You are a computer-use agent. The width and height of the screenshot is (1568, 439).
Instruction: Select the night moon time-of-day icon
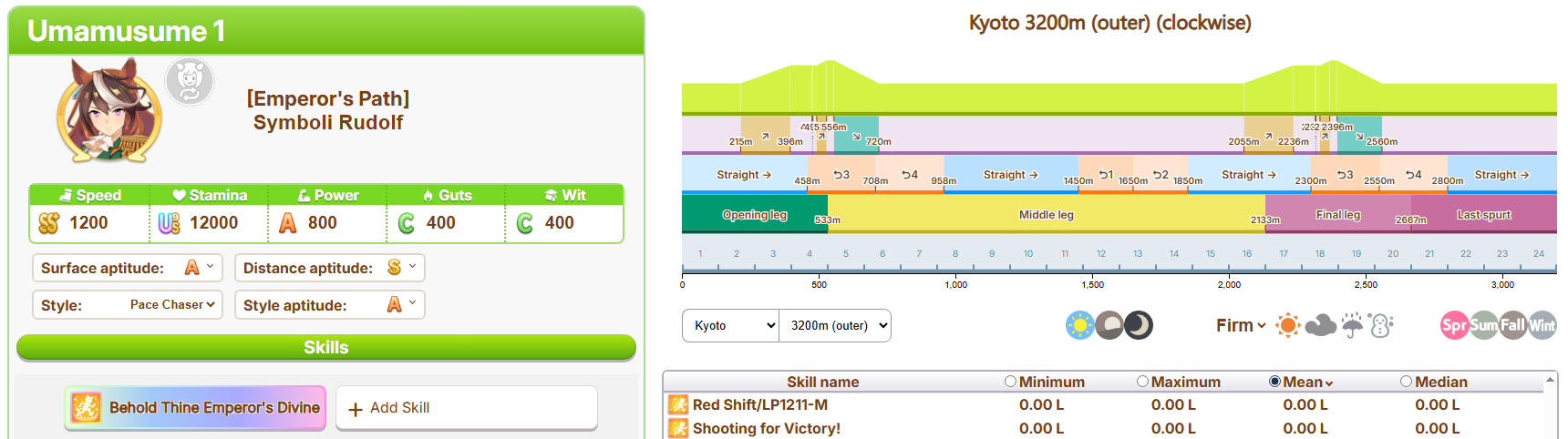[x=1139, y=325]
